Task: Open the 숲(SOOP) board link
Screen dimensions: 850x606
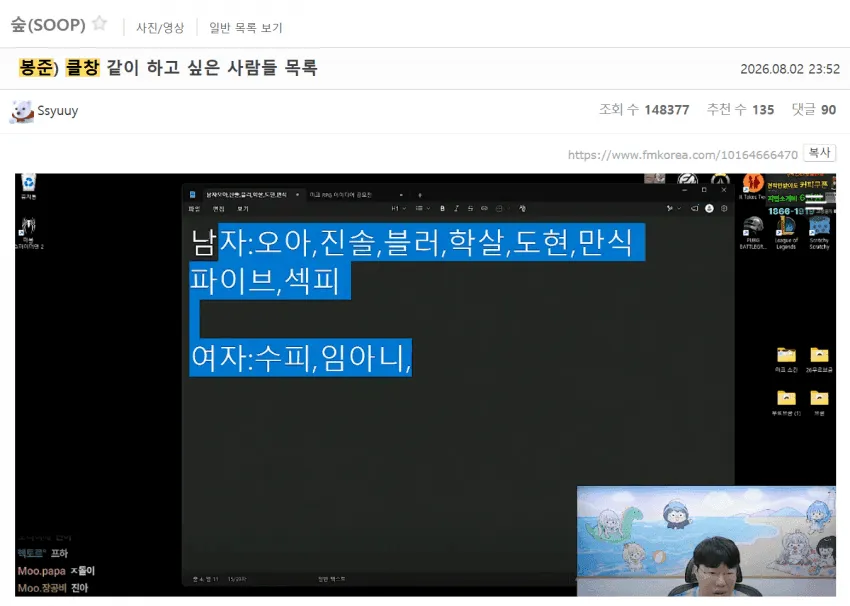Action: [x=48, y=25]
